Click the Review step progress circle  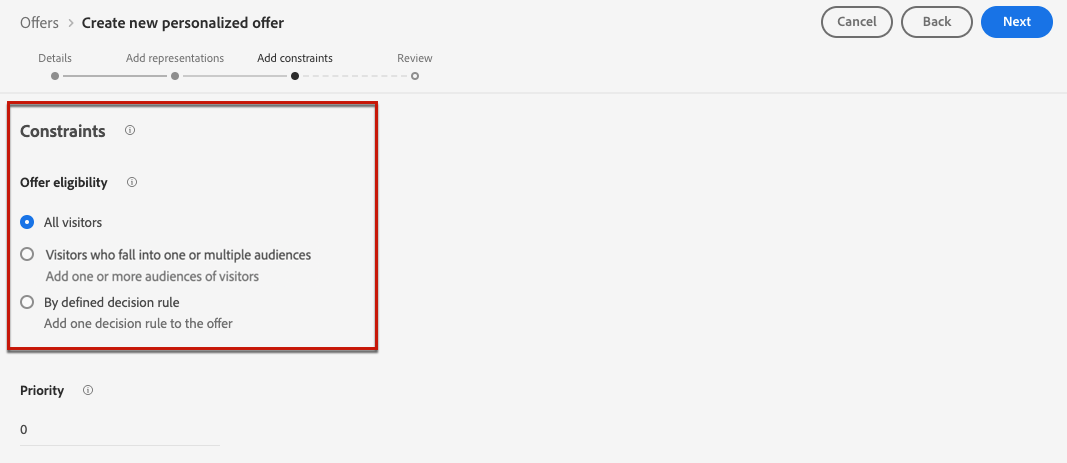tap(414, 76)
